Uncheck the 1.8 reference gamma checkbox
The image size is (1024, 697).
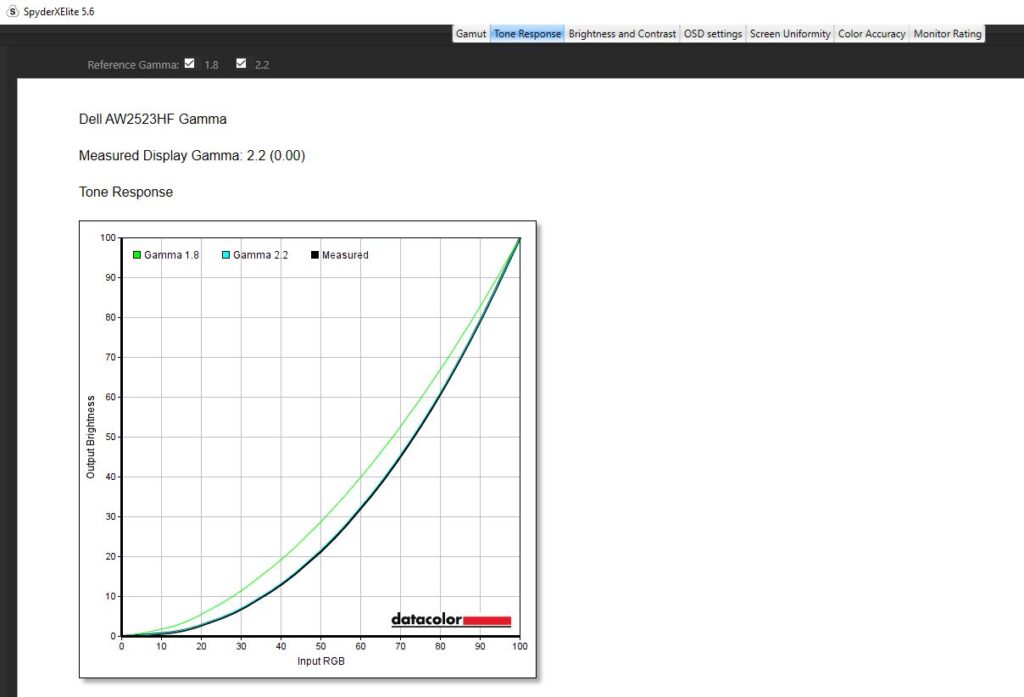coord(190,64)
